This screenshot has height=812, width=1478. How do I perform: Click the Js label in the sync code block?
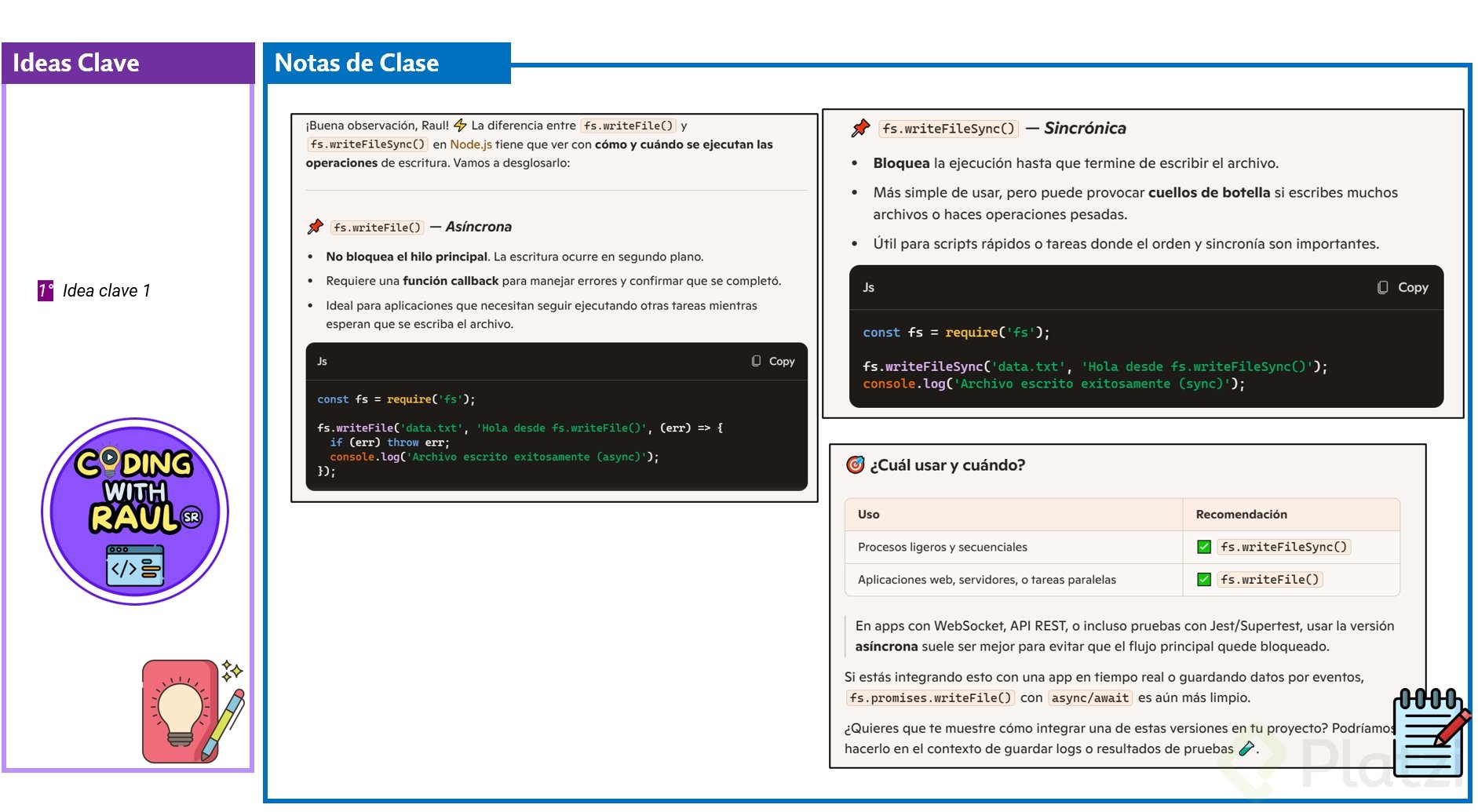[868, 287]
